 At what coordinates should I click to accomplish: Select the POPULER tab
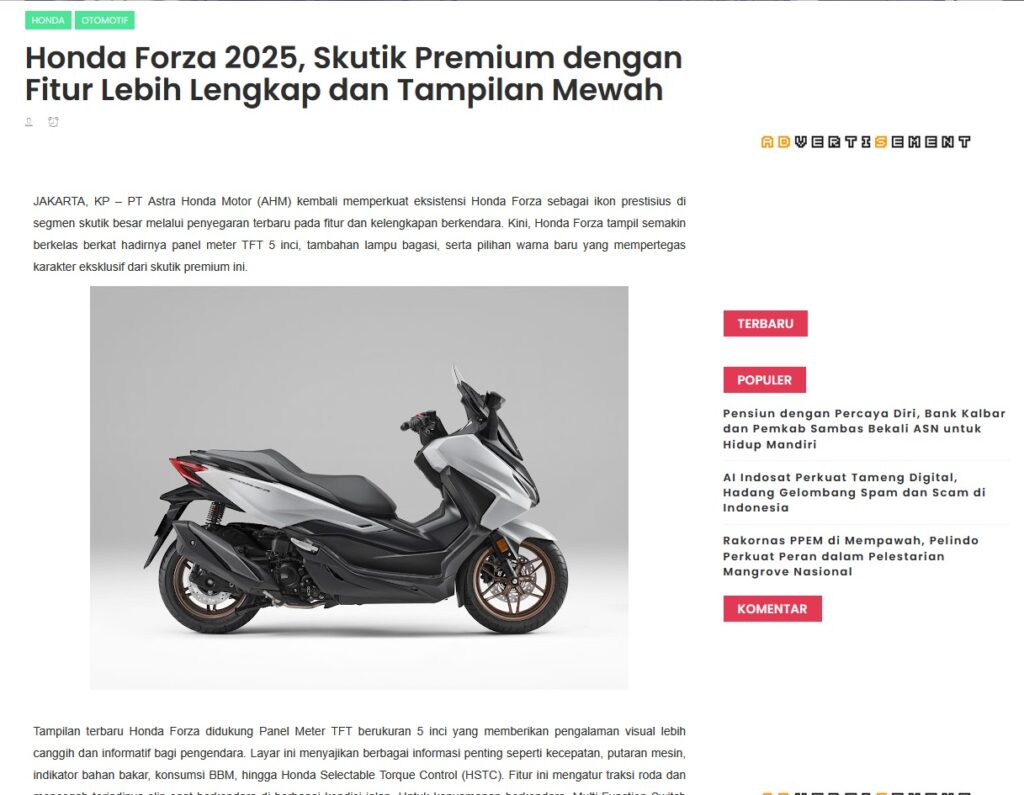(764, 380)
